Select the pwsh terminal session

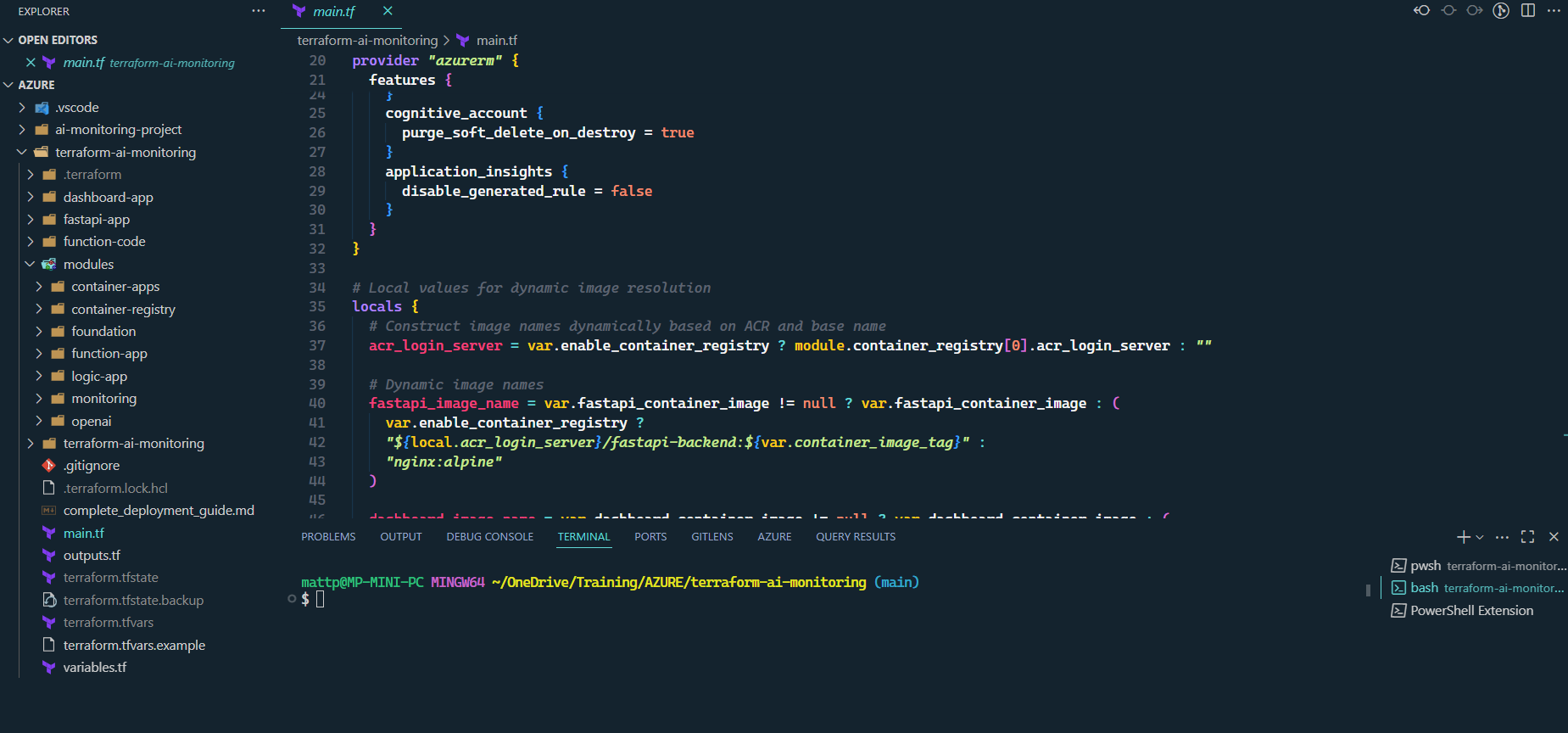1478,566
